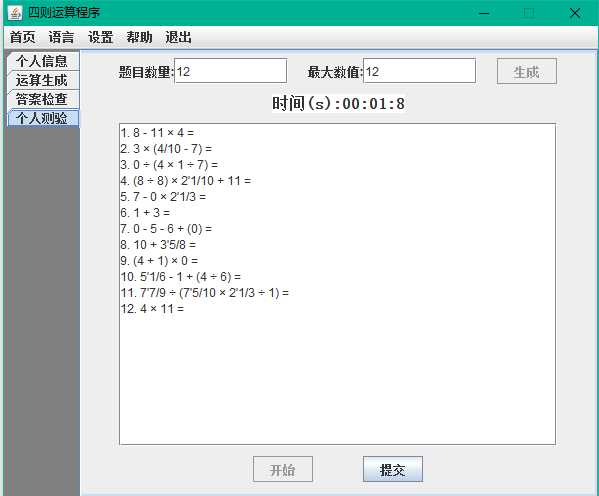Open the 设置 menu

tap(100, 37)
